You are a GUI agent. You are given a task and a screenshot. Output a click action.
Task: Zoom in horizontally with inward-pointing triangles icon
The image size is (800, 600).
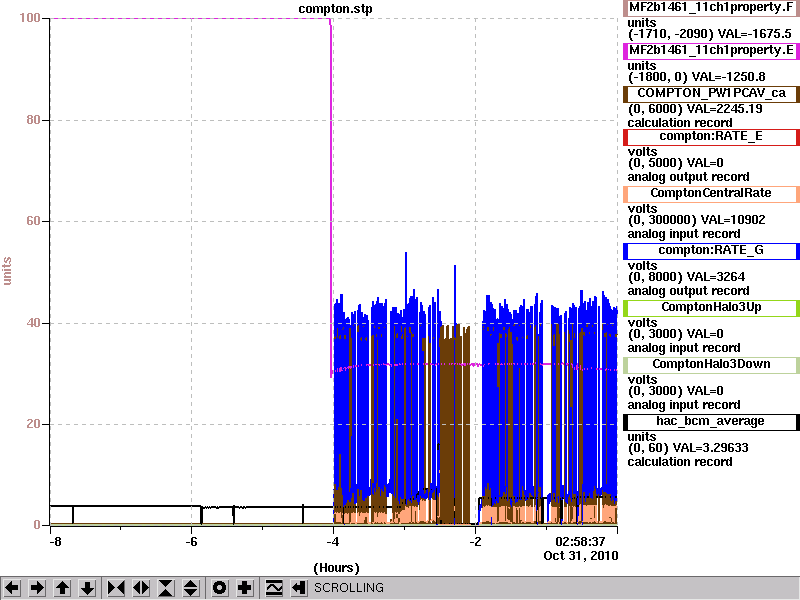point(116,588)
